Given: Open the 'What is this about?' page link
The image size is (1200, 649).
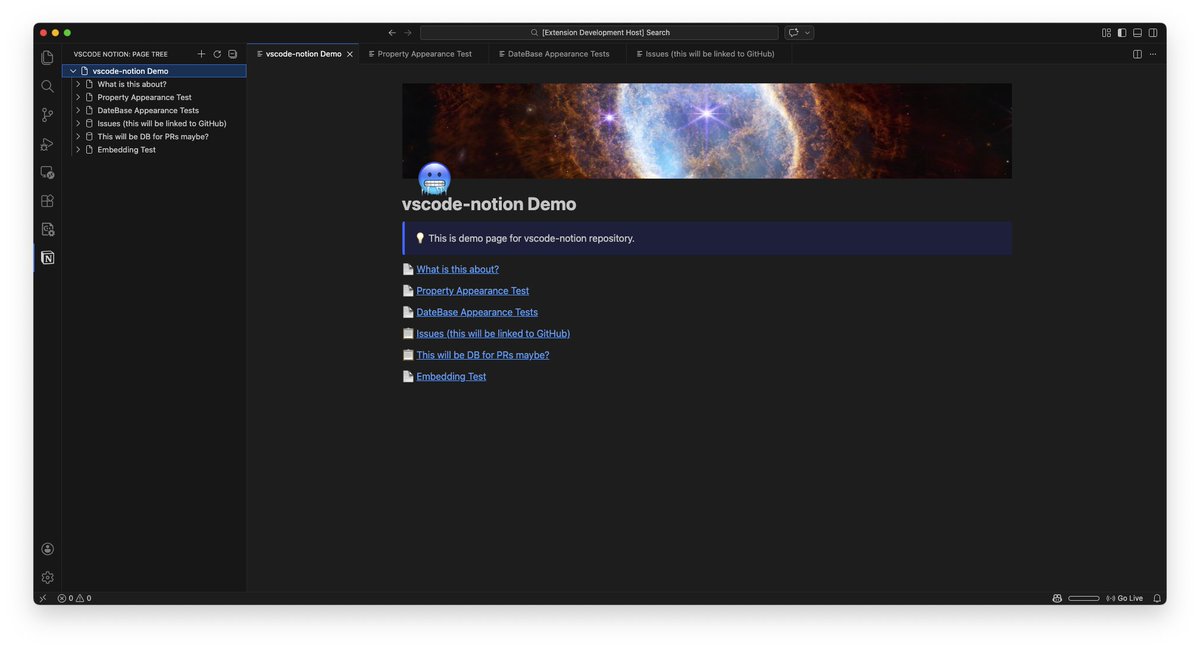Looking at the screenshot, I should pos(457,269).
